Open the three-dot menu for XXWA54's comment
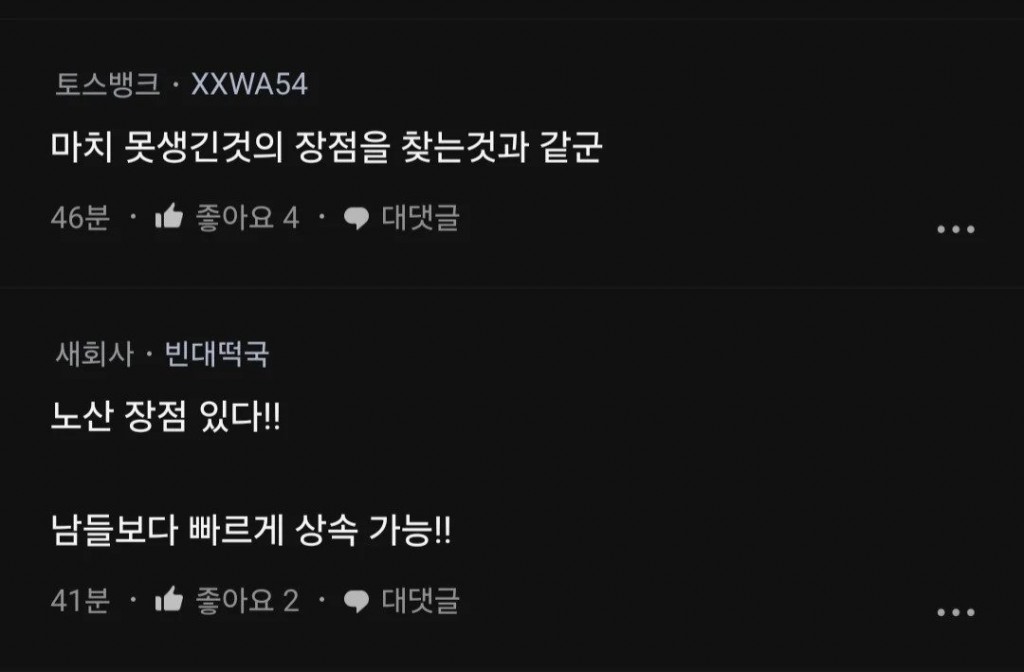Screen dimensions: 1024x672 pos(955,229)
